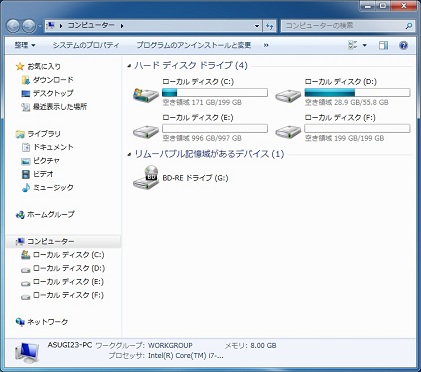The image size is (421, 372).
Task: Collapse the ハード ディスク ドライブ group
Action: pyautogui.click(x=129, y=66)
